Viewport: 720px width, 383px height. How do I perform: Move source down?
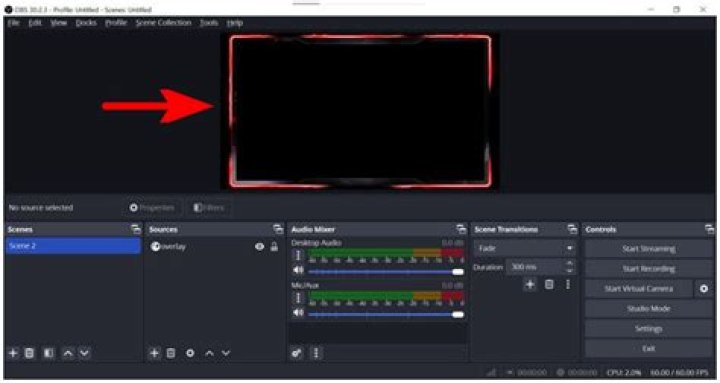coord(226,353)
